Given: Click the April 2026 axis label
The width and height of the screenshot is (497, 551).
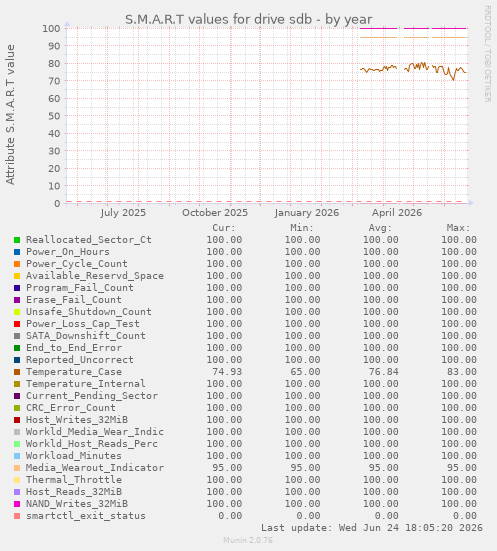Looking at the screenshot, I should click(x=397, y=213).
